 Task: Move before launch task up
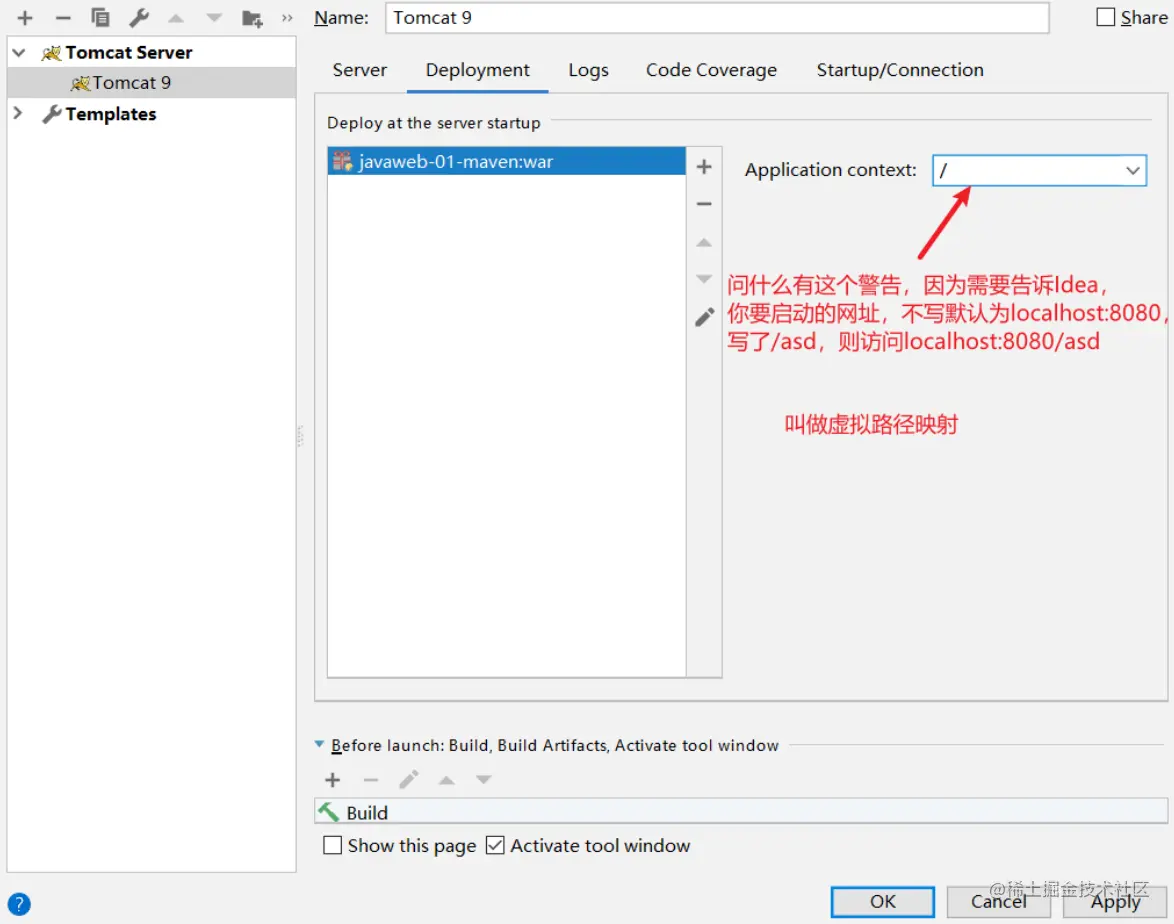[x=447, y=780]
